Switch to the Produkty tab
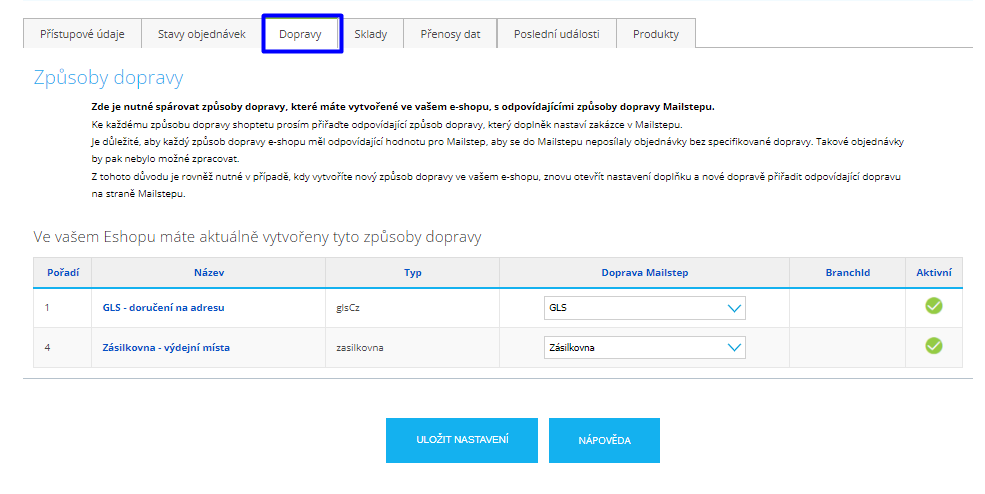The width and height of the screenshot is (985, 494). pos(655,34)
